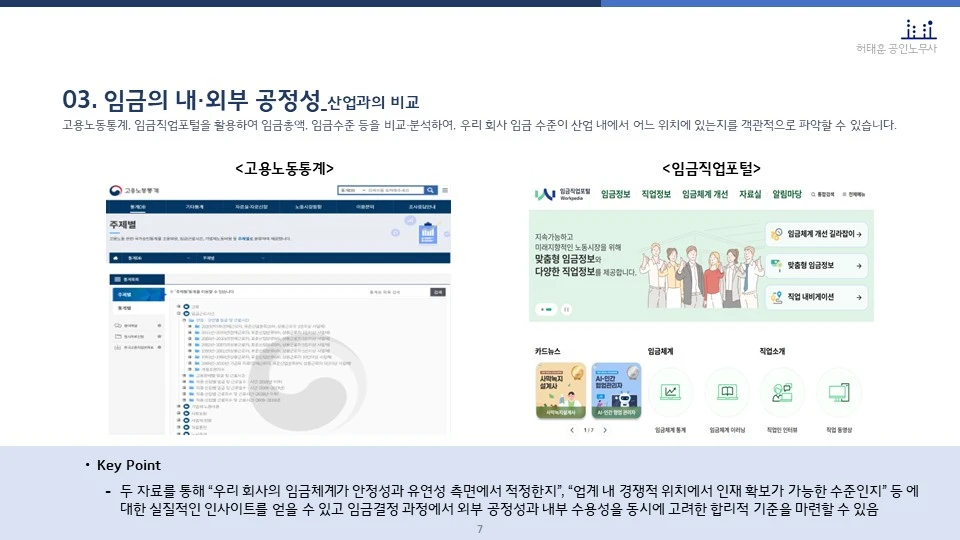Click the clipboard chart illustration in 주제별 banner
Viewport: 960px width, 540px height.
pyautogui.click(x=427, y=233)
